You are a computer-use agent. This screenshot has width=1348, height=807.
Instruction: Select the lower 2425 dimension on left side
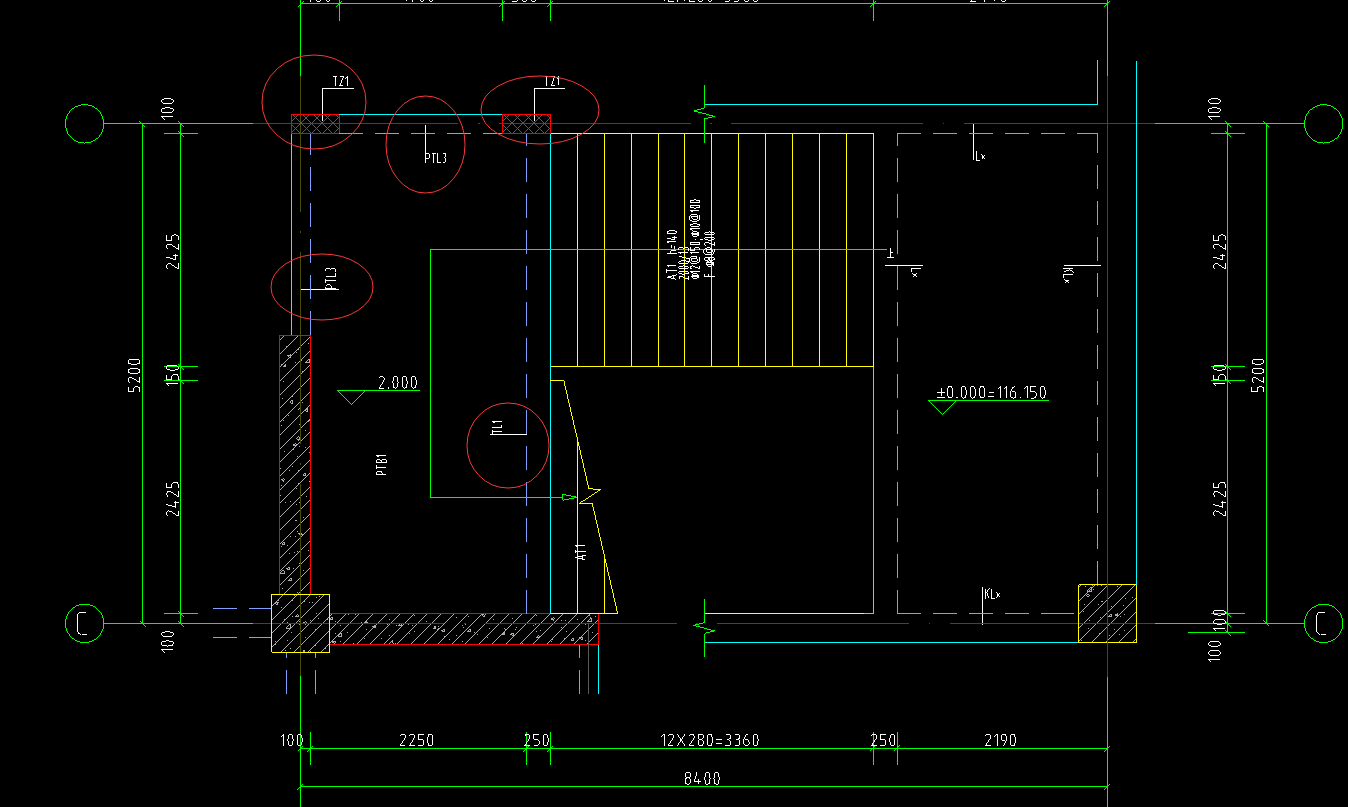[174, 499]
